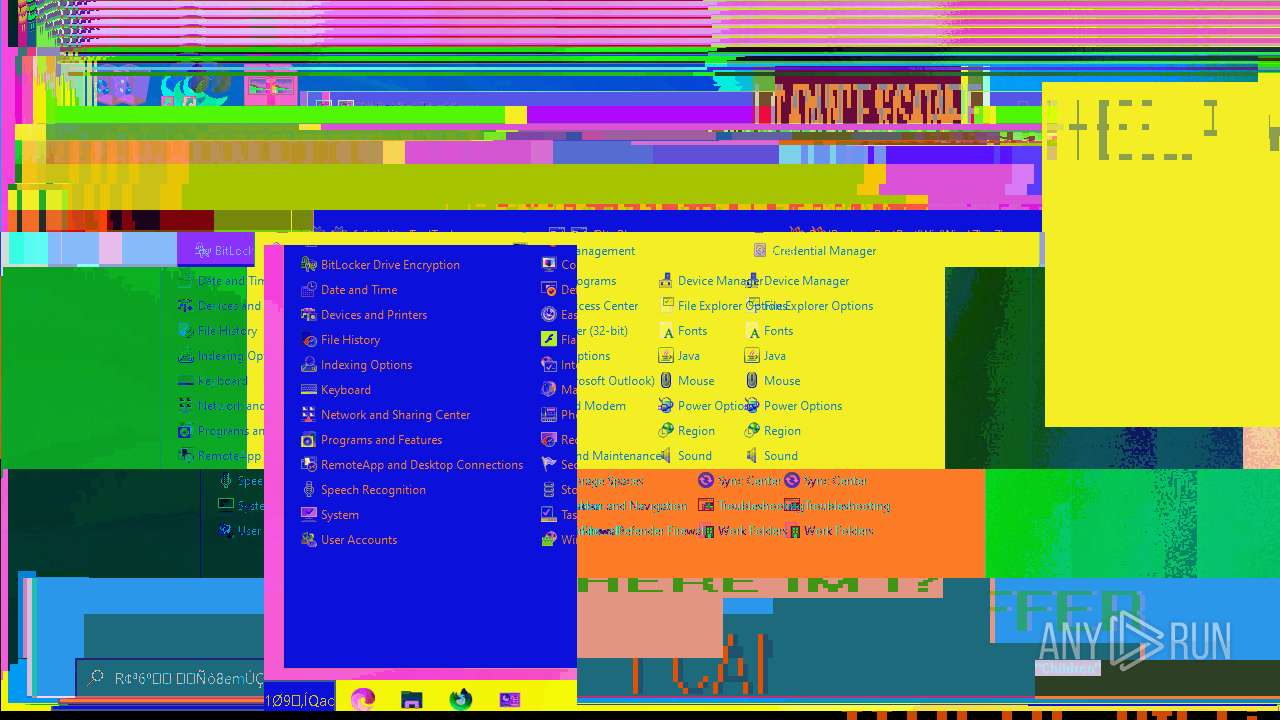Click the taskbar search box
1280x720 pixels.
click(170, 678)
